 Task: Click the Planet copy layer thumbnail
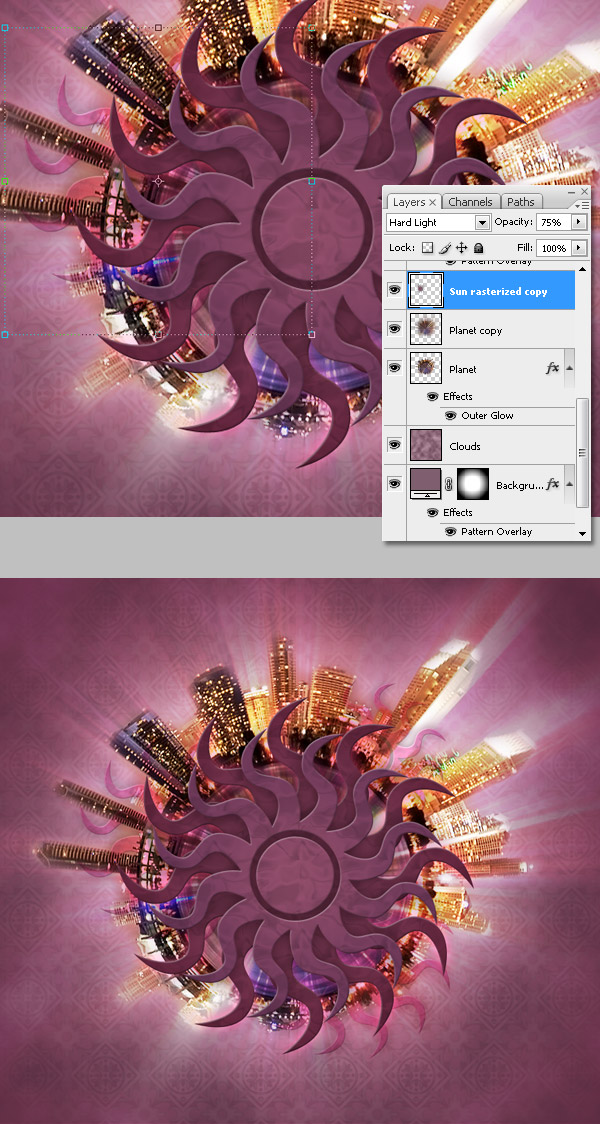click(x=426, y=329)
